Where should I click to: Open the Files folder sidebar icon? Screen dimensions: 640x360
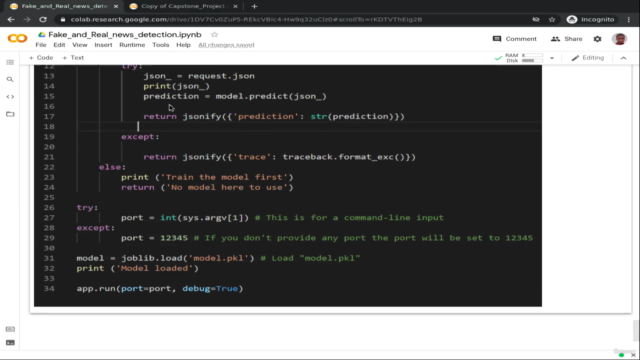pos(10,114)
